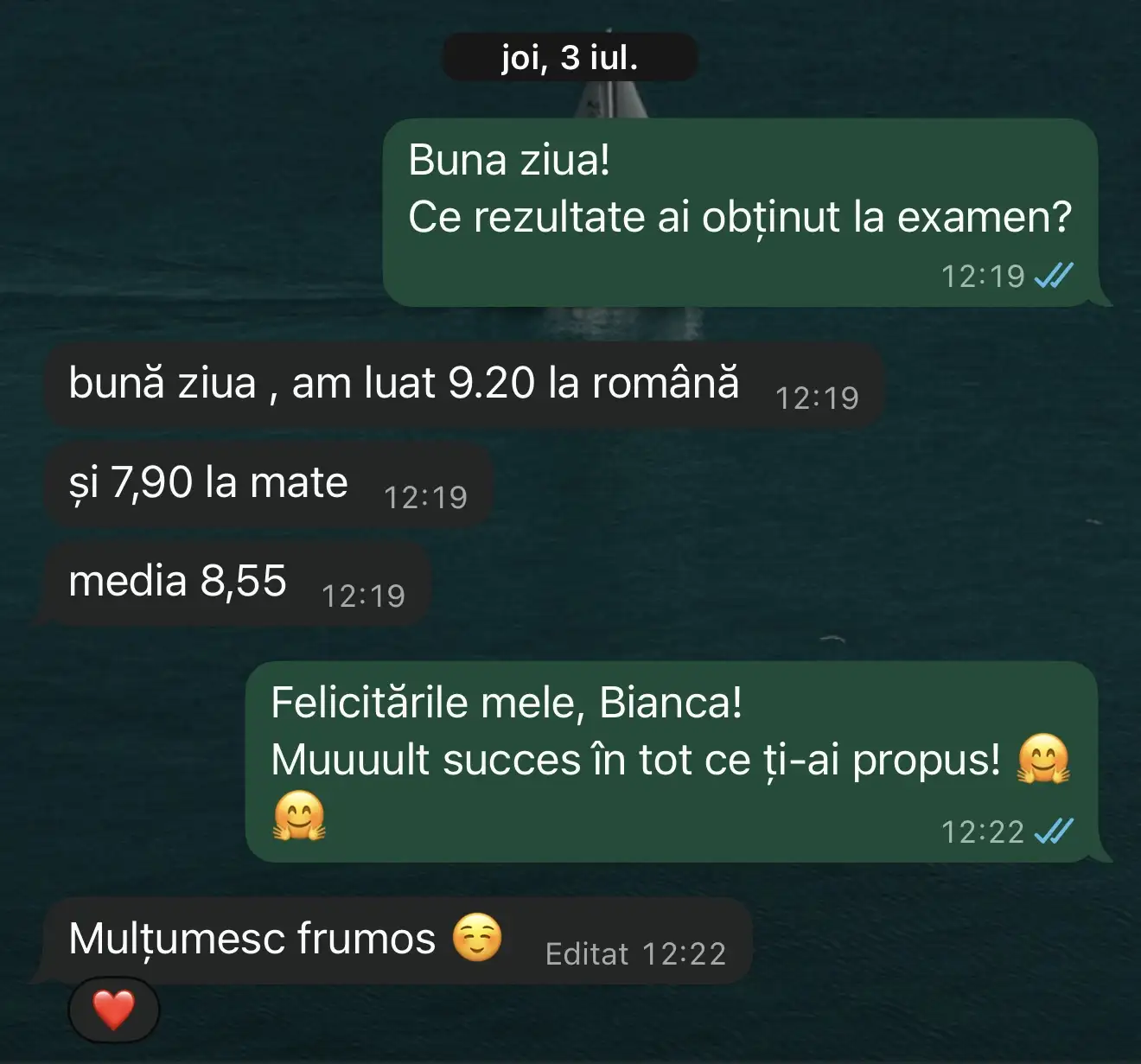Click the 12:19 timestamp beside media 8,55
1141x1064 pixels.
click(x=363, y=596)
